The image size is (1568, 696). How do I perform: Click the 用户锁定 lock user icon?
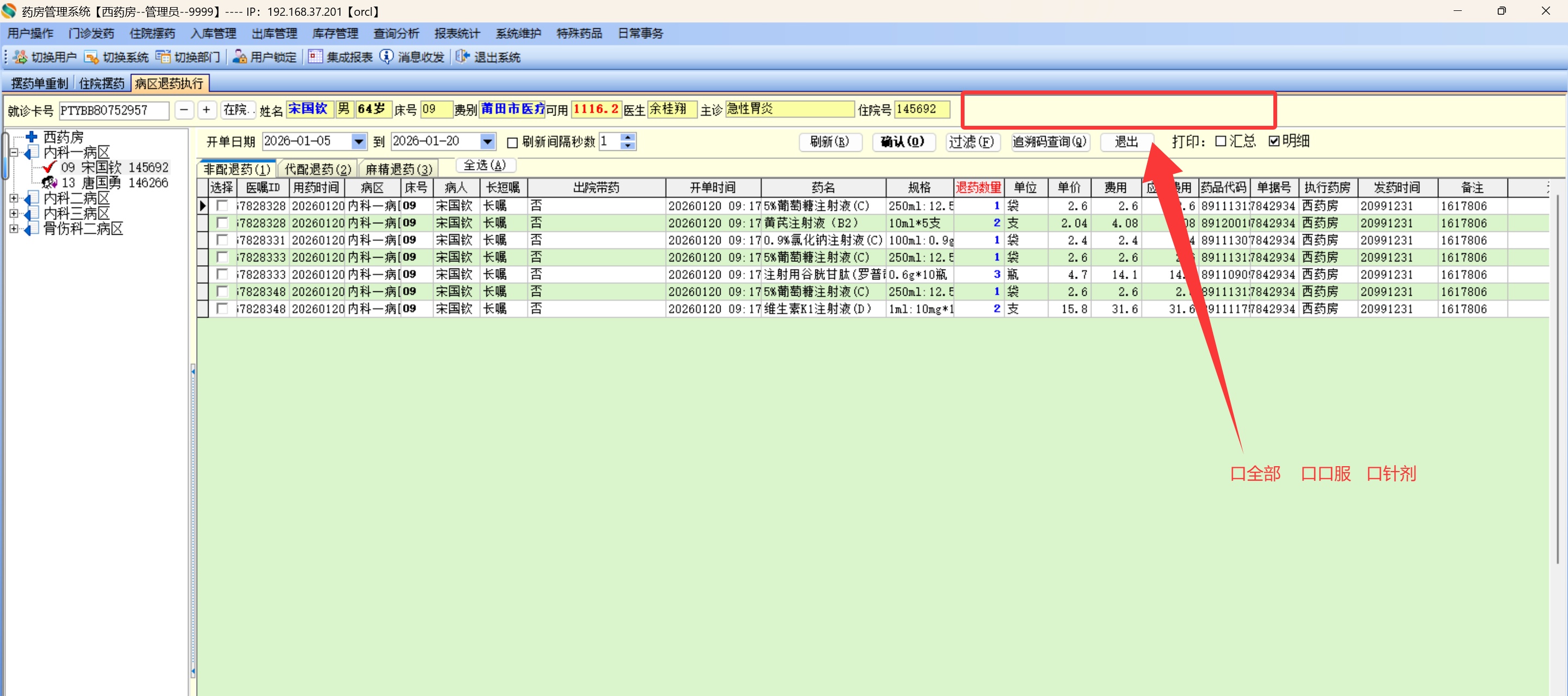tap(239, 57)
